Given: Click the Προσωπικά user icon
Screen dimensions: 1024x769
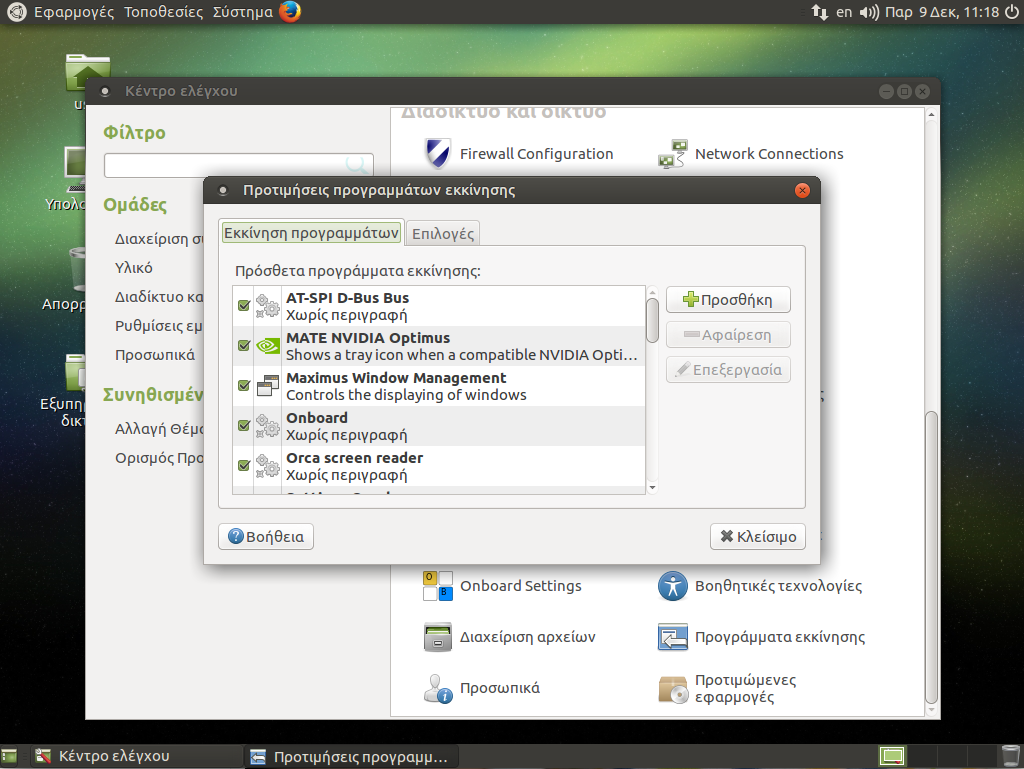Looking at the screenshot, I should (x=437, y=688).
